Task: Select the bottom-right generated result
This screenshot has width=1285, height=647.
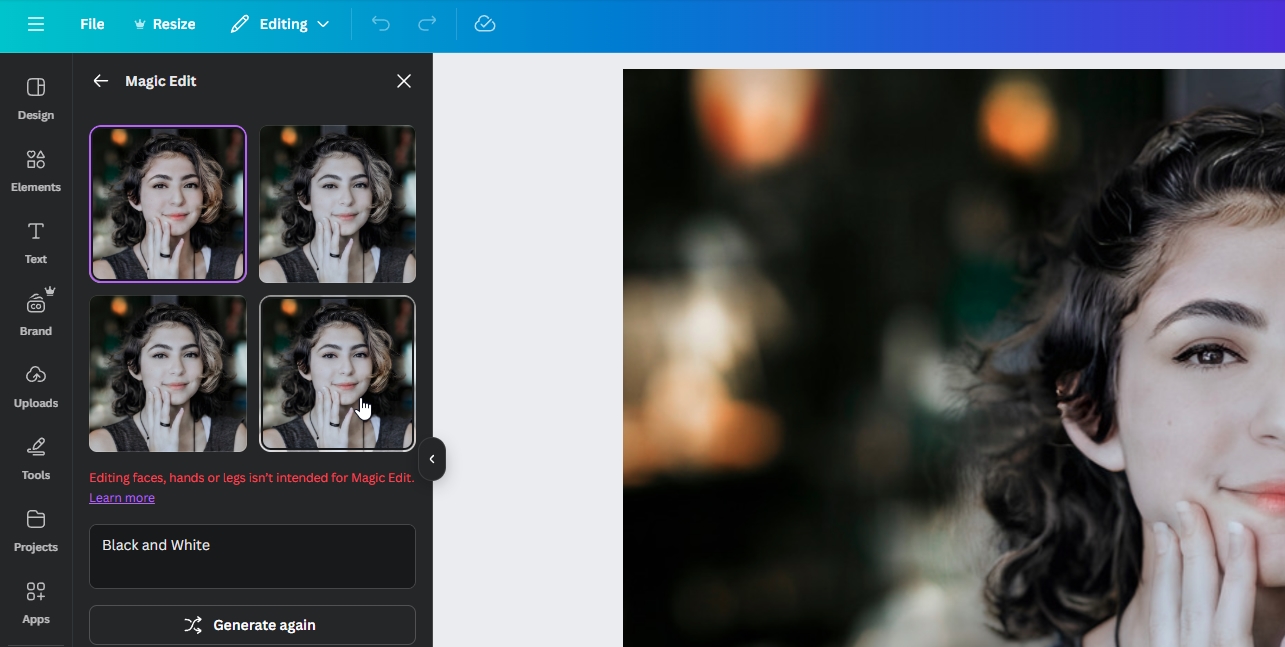Action: (337, 373)
